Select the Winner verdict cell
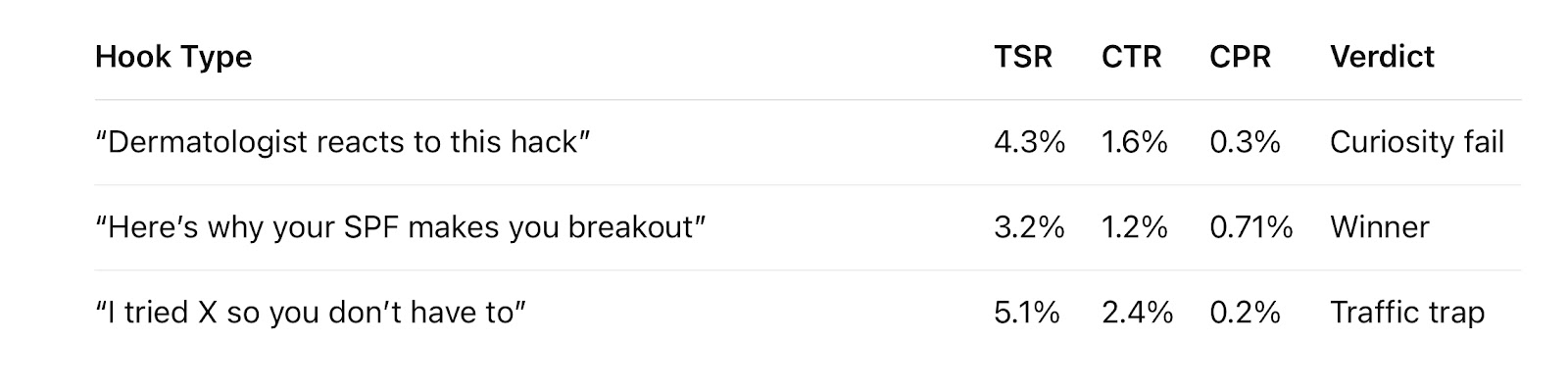 [1379, 227]
